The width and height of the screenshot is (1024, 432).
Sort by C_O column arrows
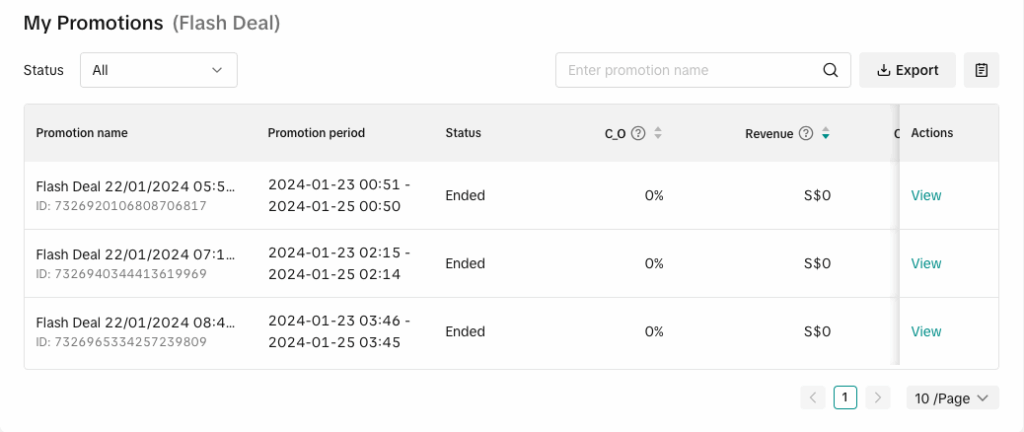pyautogui.click(x=658, y=133)
